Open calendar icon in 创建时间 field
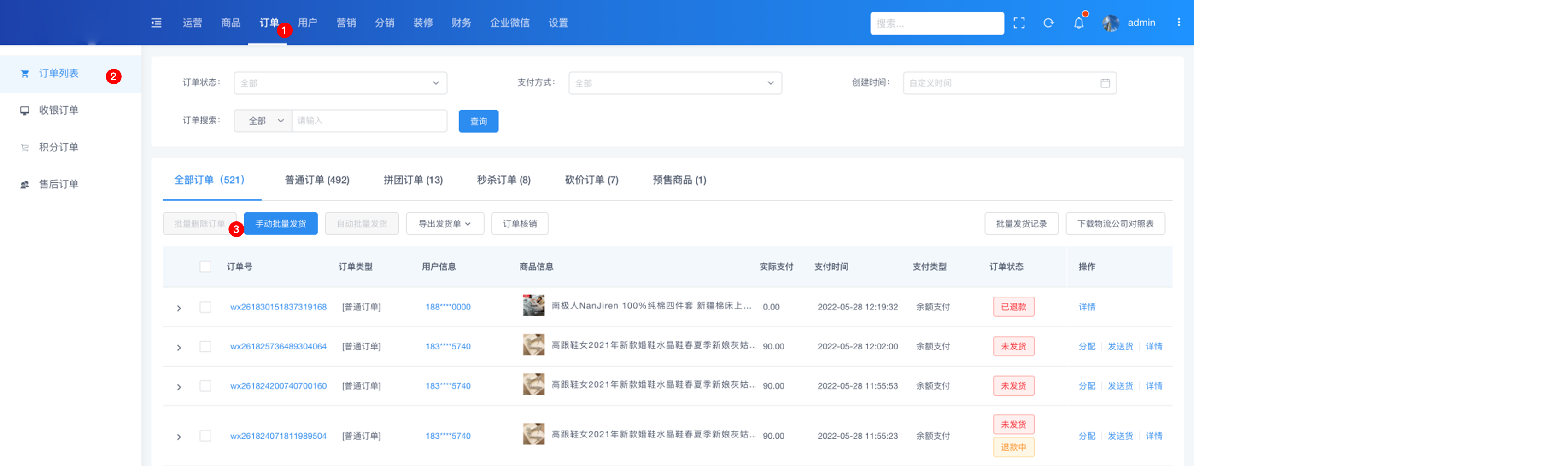Viewport: 1568px width, 466px height. click(1105, 83)
